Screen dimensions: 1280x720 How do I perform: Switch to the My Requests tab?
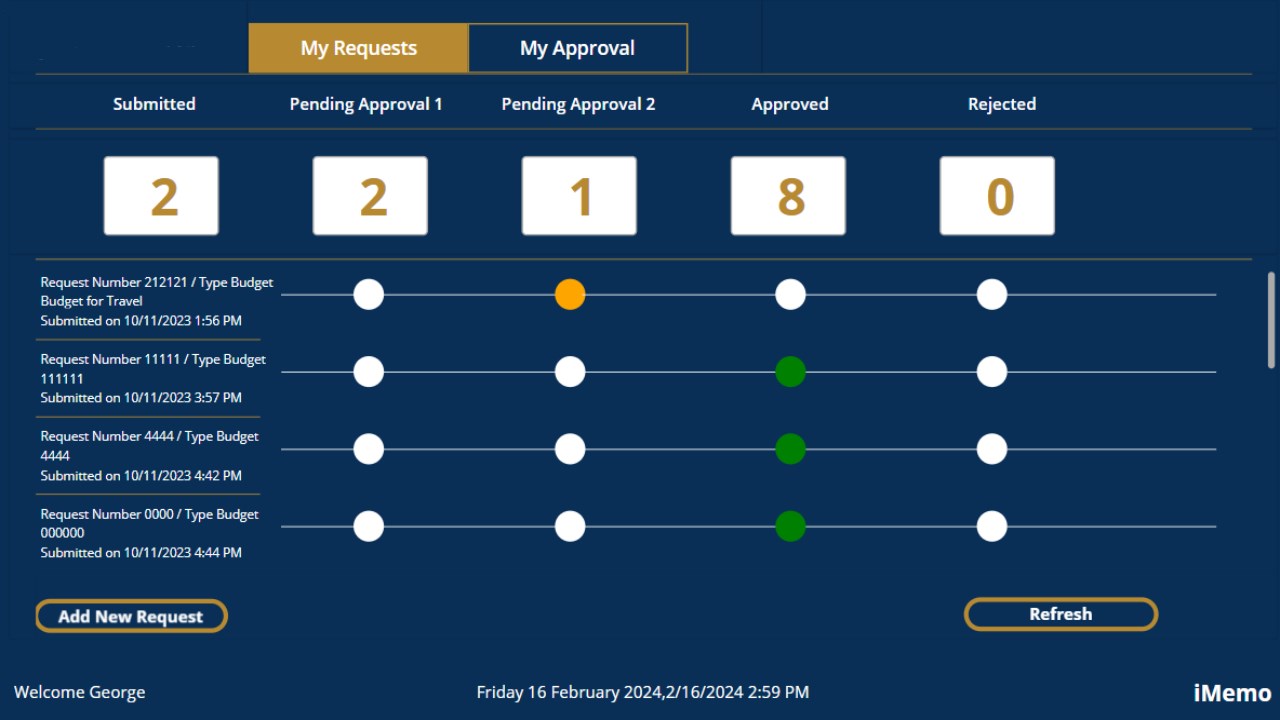click(358, 48)
